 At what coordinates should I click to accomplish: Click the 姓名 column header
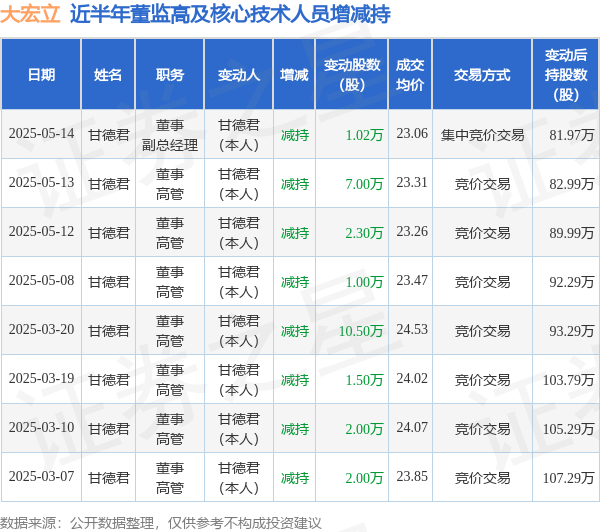(x=108, y=75)
